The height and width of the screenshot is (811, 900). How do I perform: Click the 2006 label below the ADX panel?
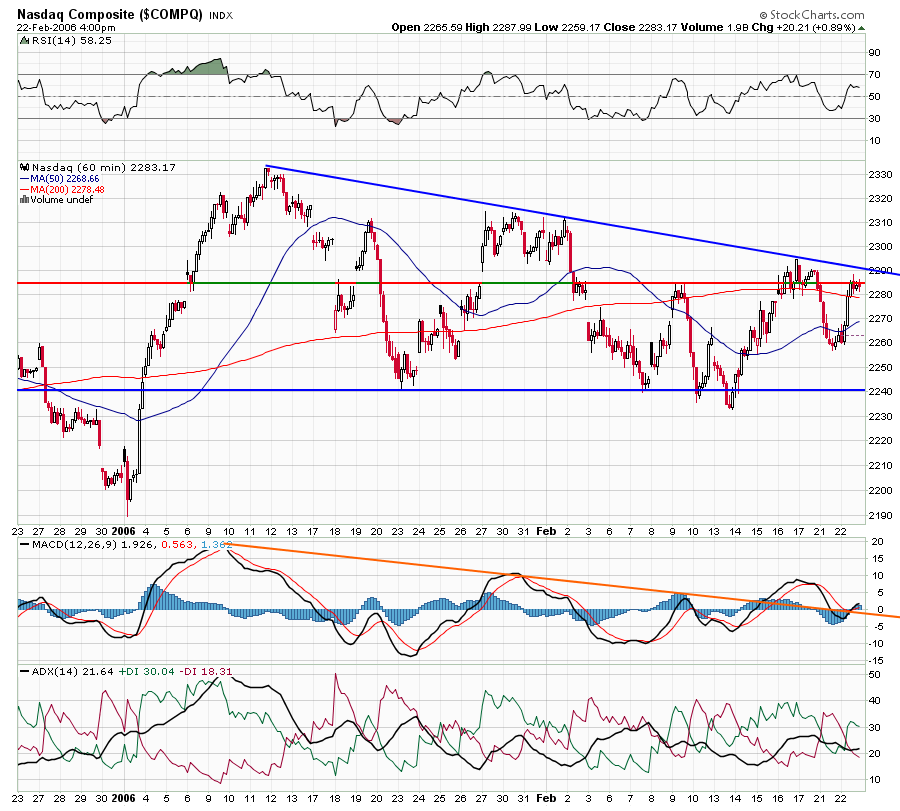[123, 798]
